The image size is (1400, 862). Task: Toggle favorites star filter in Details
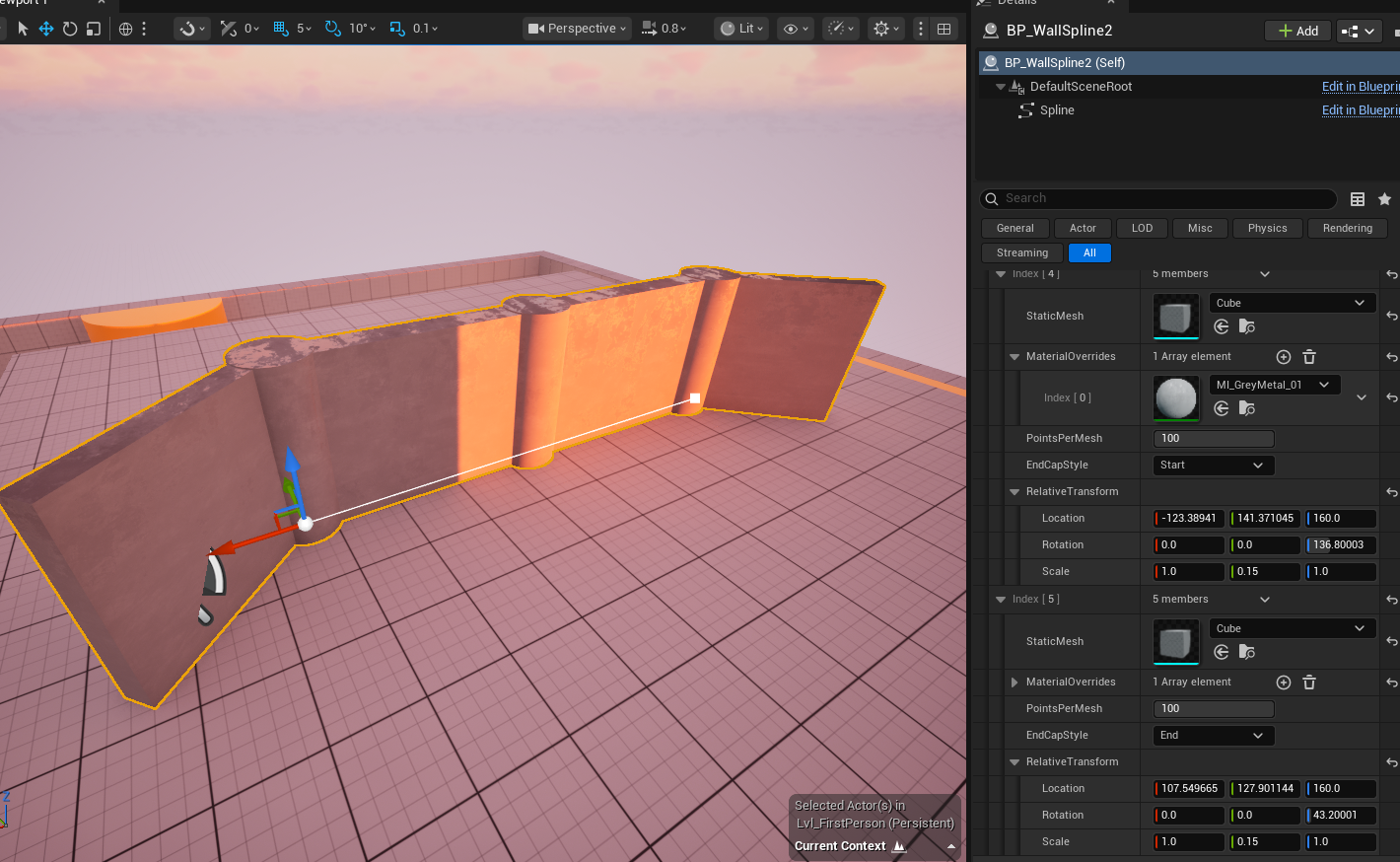click(1384, 199)
